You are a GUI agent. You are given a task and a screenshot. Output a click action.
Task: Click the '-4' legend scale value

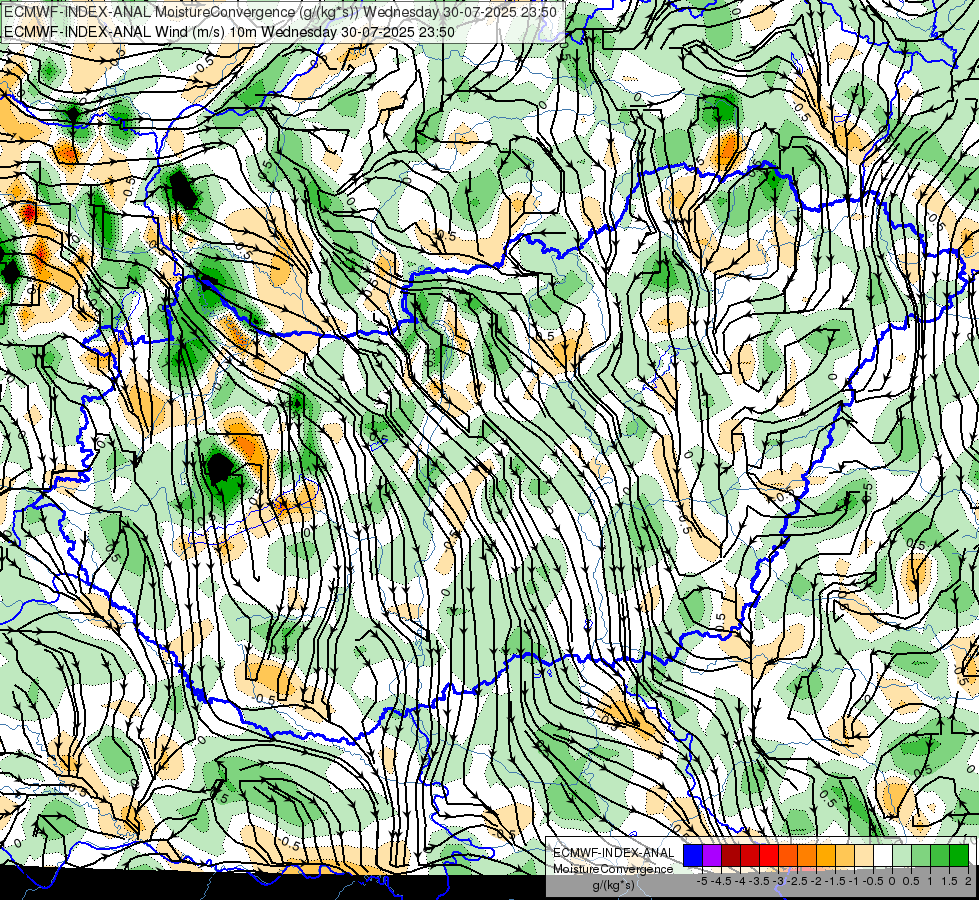[740, 881]
